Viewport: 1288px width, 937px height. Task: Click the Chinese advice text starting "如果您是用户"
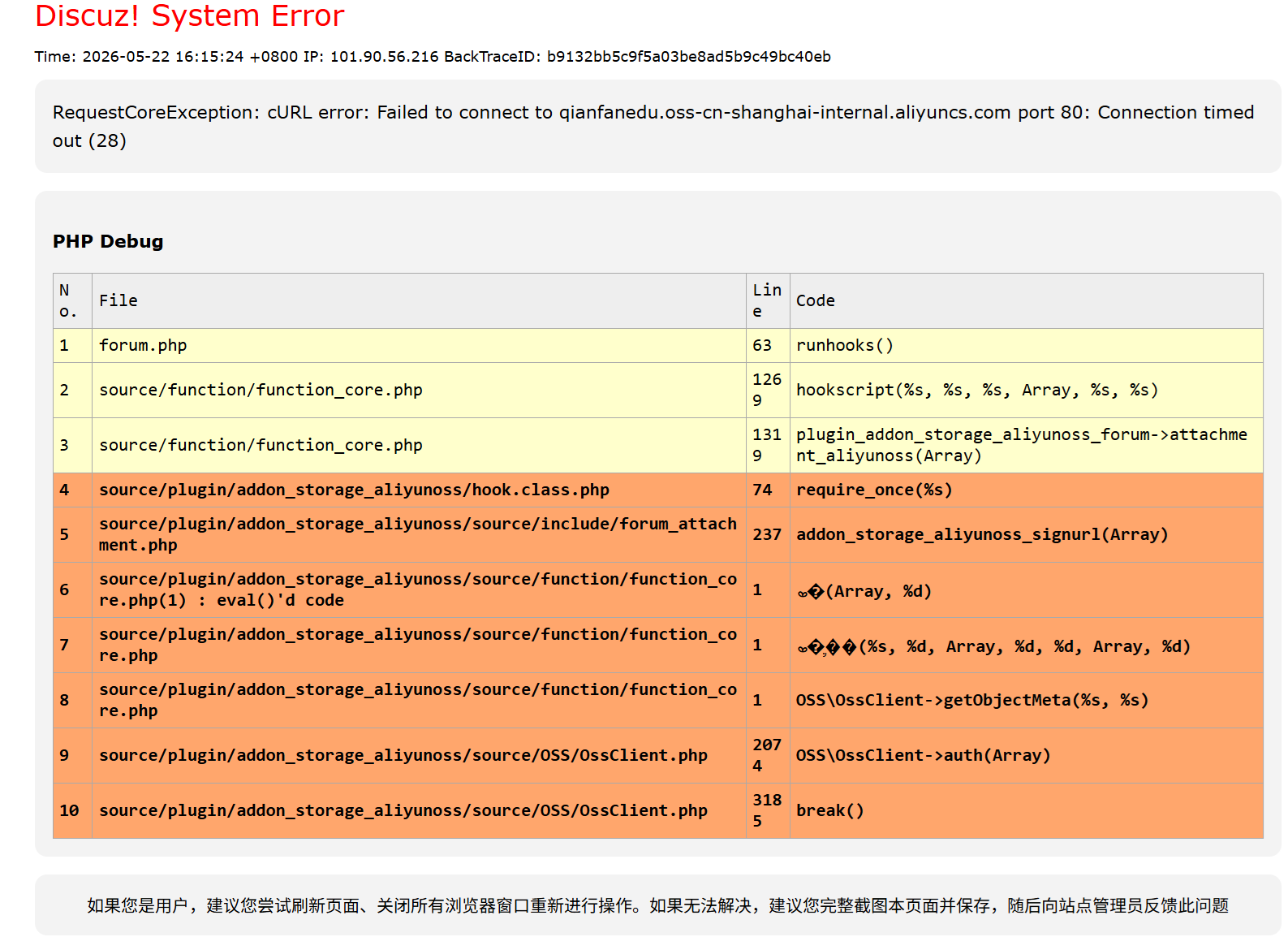tap(657, 905)
